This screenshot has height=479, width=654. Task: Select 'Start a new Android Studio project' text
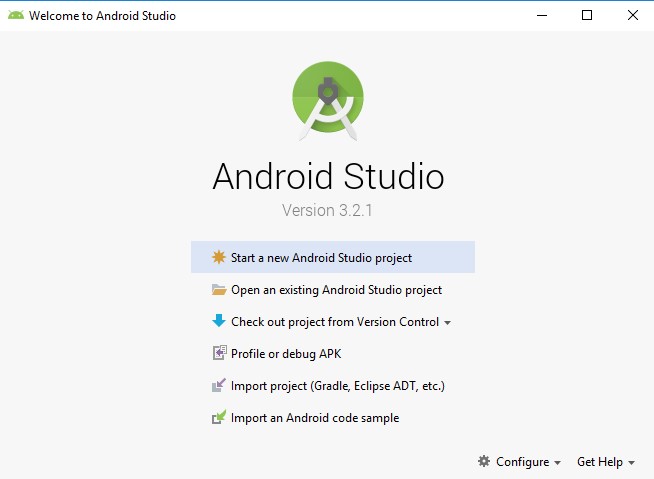click(x=321, y=257)
